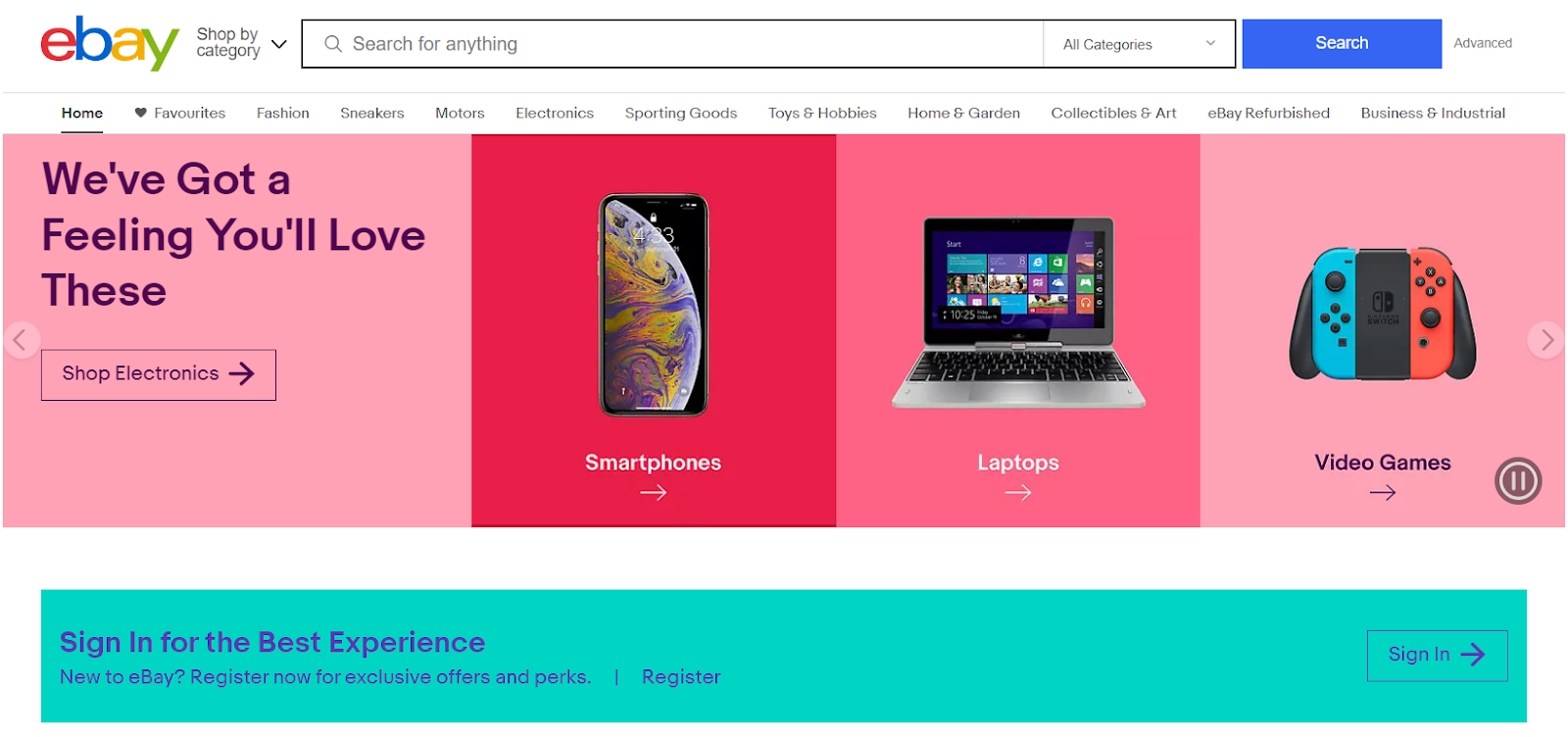
Task: Click the blue Search button
Action: (1342, 43)
